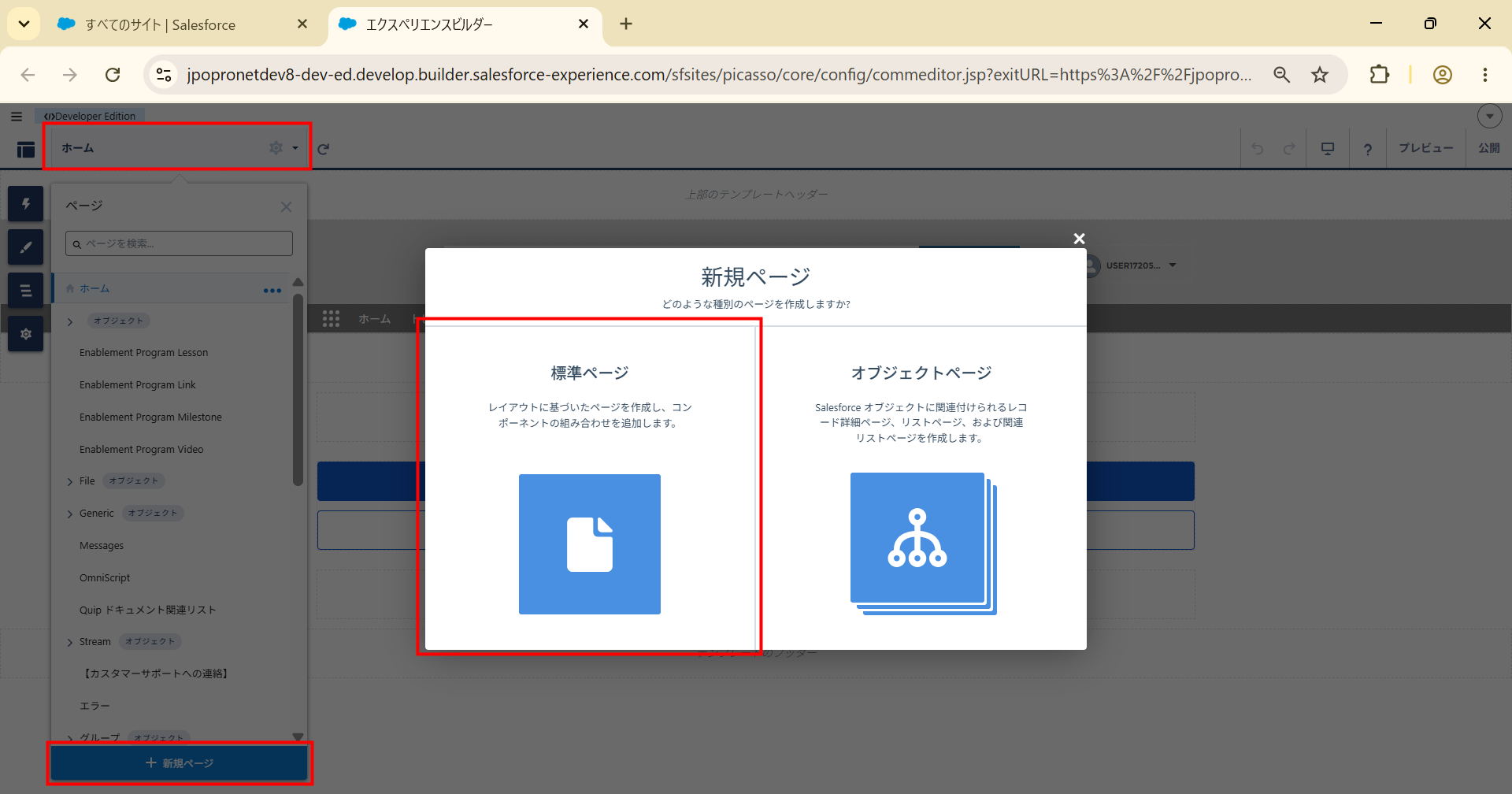The height and width of the screenshot is (794, 1512).
Task: Open the Components lightning bolt panel
Action: pos(25,204)
